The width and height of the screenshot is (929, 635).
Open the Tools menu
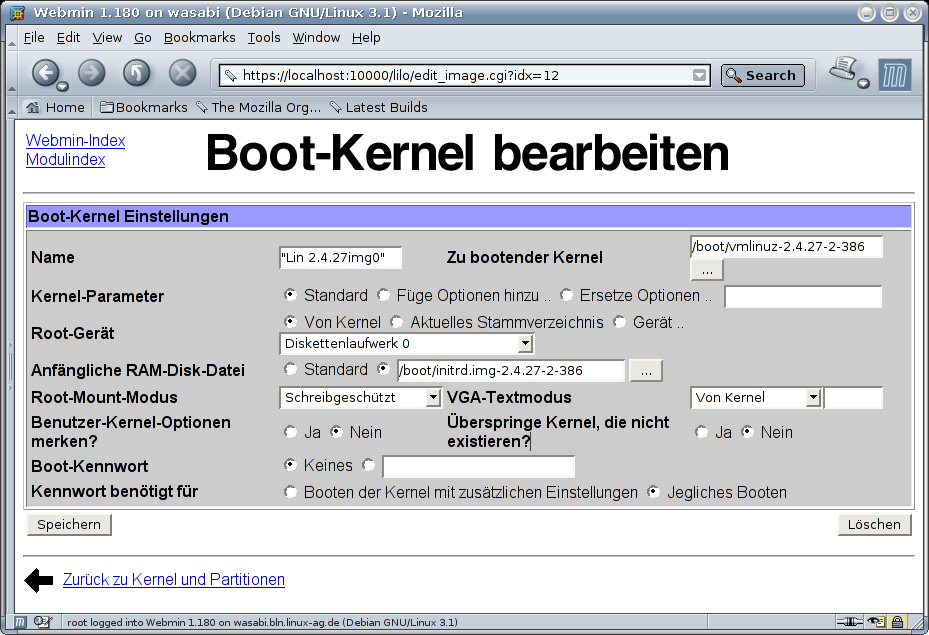pos(264,37)
